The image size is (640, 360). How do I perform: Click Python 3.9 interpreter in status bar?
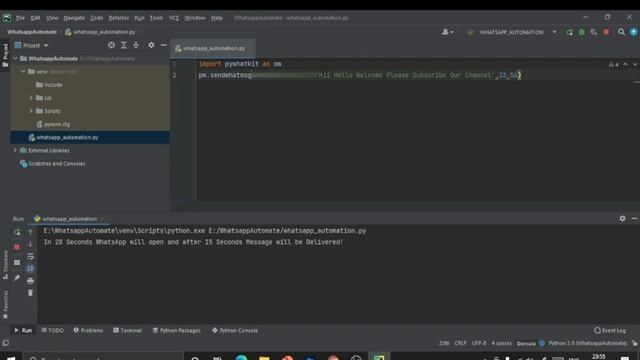[x=587, y=343]
